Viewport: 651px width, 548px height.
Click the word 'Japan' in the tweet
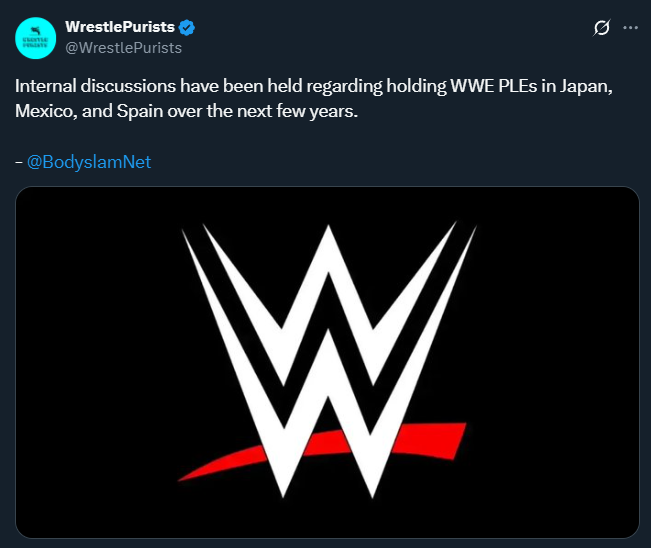[x=586, y=87]
